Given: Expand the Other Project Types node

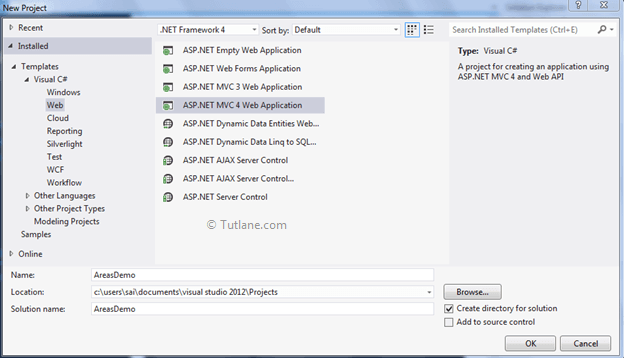Looking at the screenshot, I should [27, 209].
